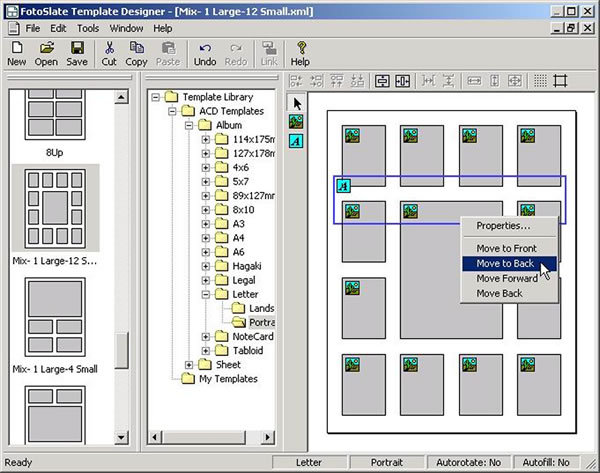Expand the 5x7 folder
This screenshot has height=473, width=600.
coord(206,182)
